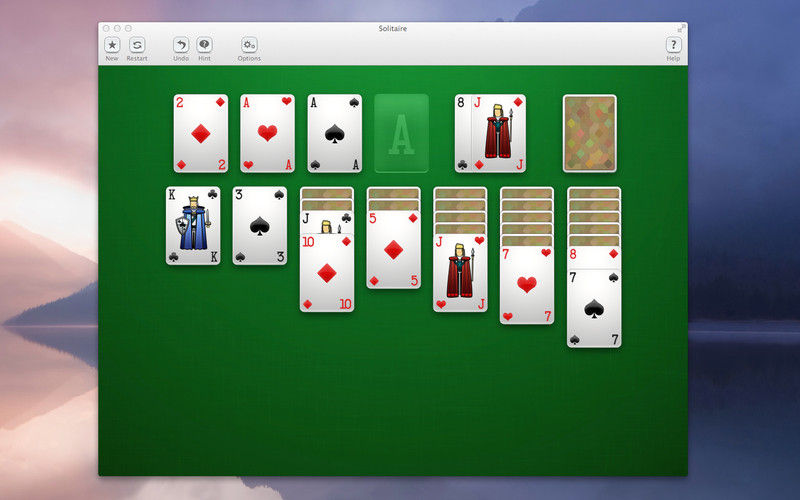Click the Ace of hearts foundation pile
Image resolution: width=800 pixels, height=500 pixels.
click(267, 133)
